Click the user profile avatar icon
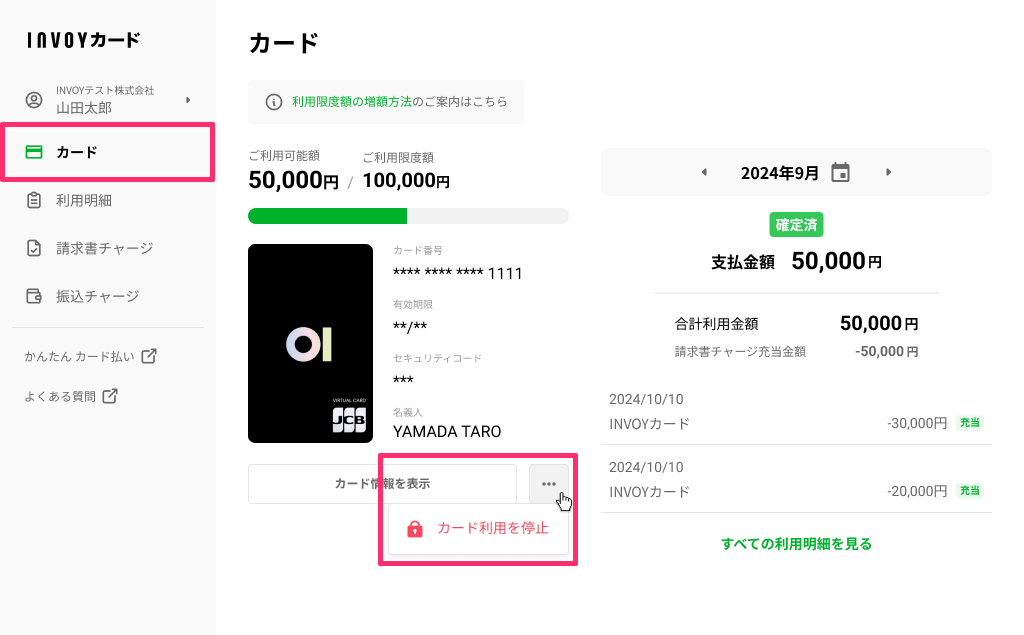The image size is (1024, 635). tap(34, 100)
